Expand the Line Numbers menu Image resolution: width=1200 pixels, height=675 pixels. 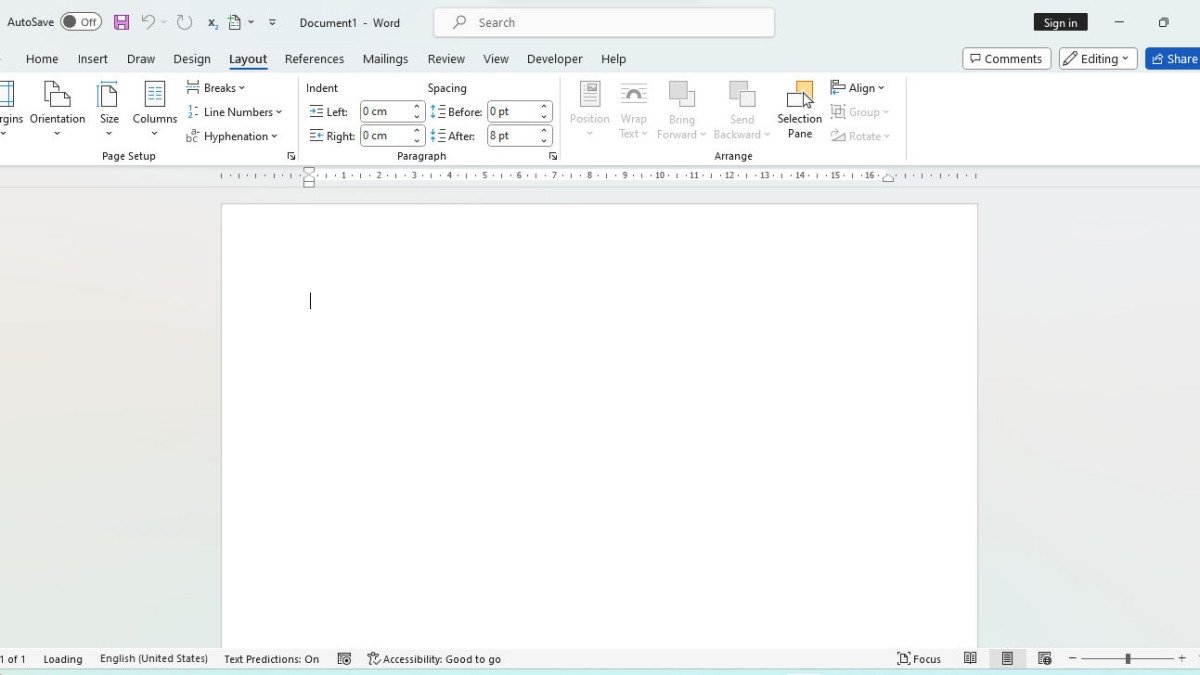click(236, 111)
